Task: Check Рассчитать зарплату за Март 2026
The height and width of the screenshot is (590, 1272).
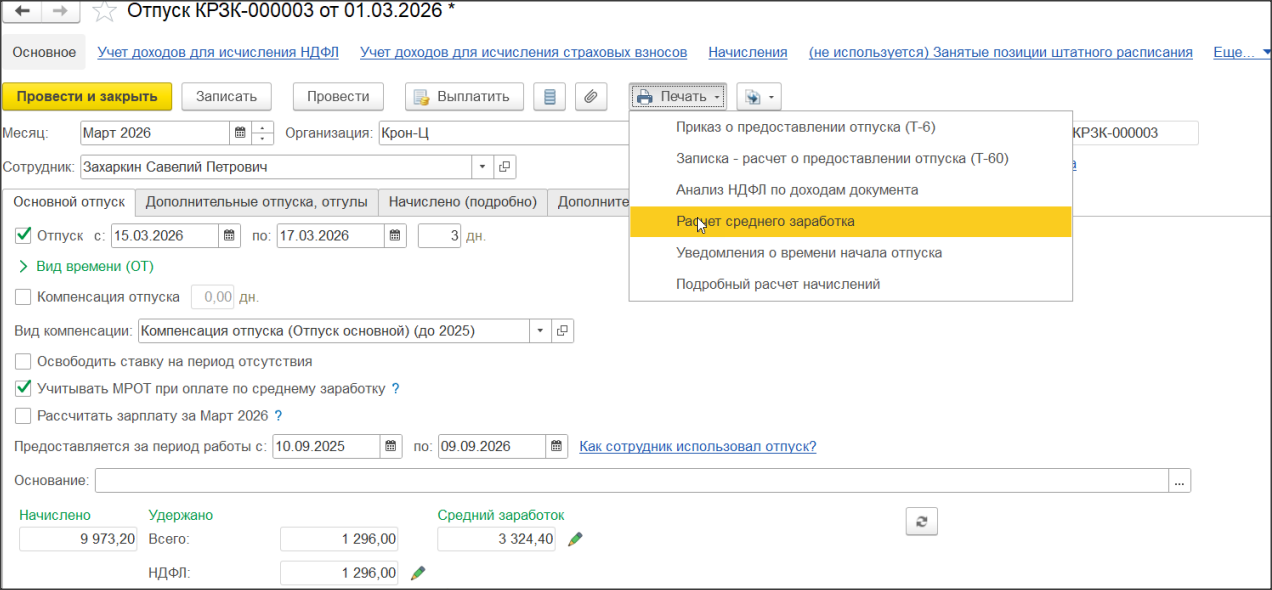Action: click(24, 415)
